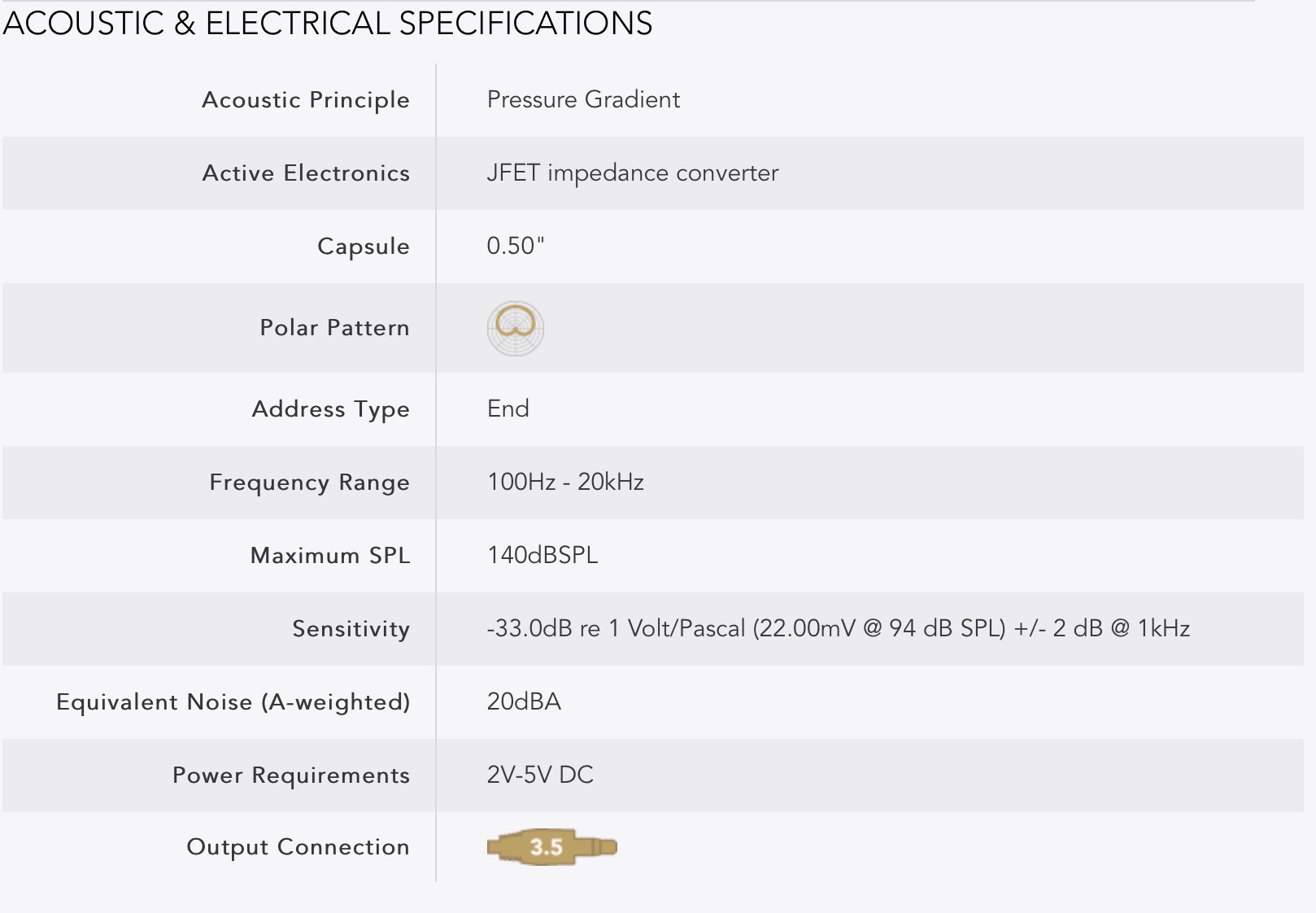This screenshot has height=913, width=1316.
Task: Click the Polar Pattern label
Action: 334,327
